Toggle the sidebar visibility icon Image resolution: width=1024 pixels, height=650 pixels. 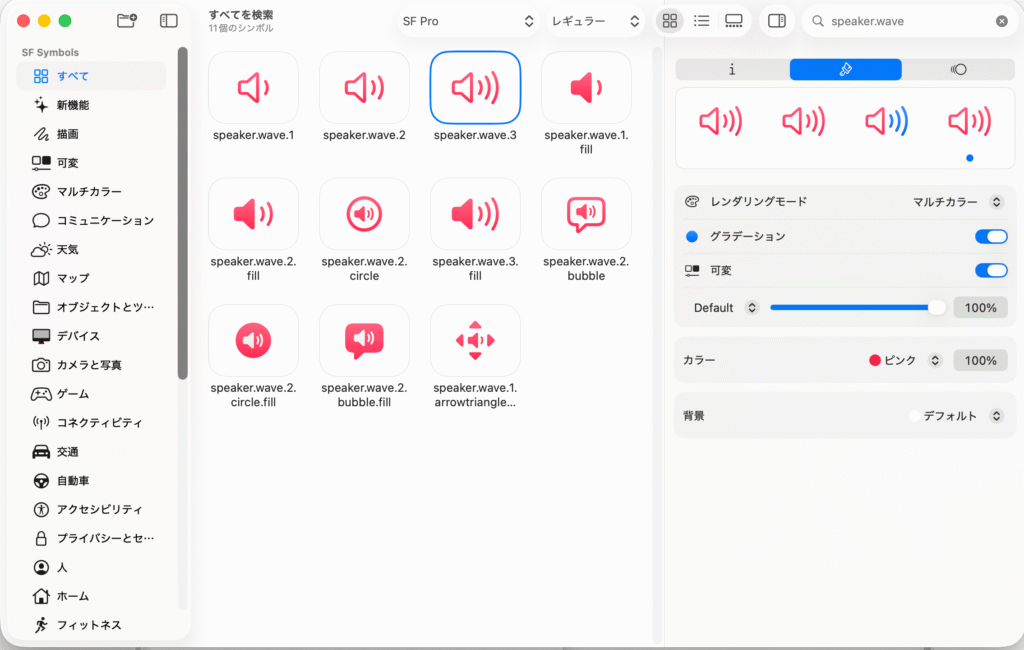coord(169,21)
